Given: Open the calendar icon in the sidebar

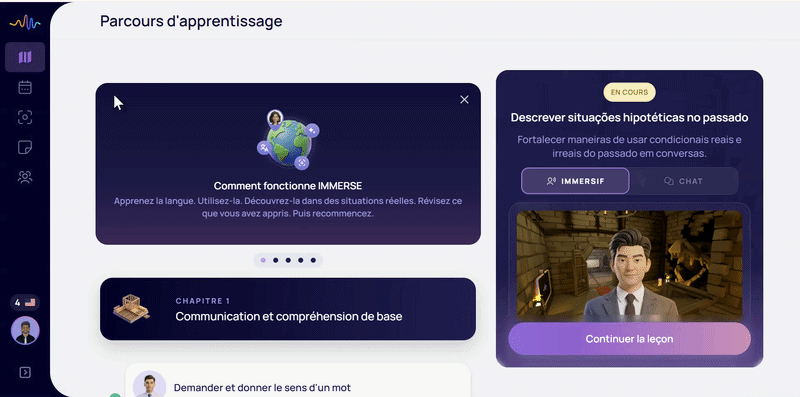Looking at the screenshot, I should tap(25, 88).
